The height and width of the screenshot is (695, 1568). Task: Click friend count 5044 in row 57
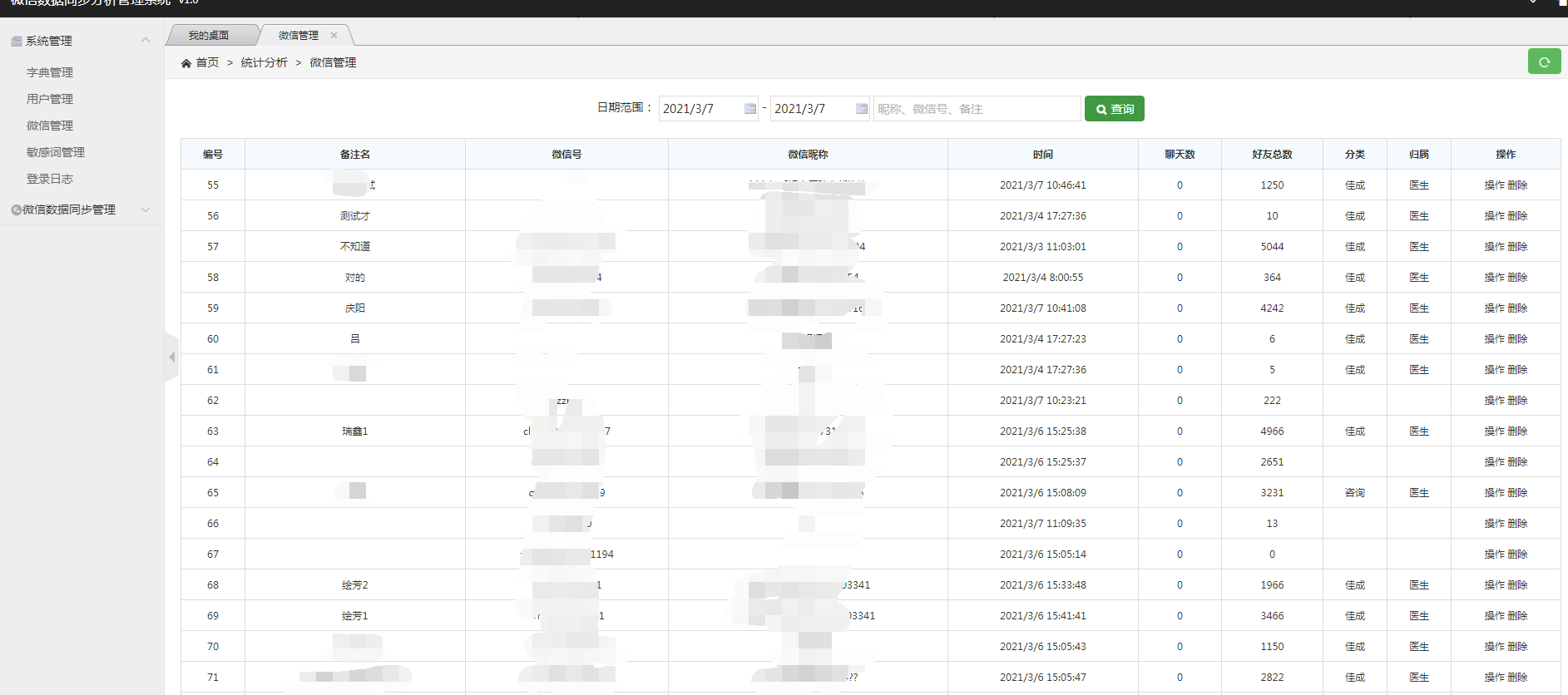coord(1272,246)
